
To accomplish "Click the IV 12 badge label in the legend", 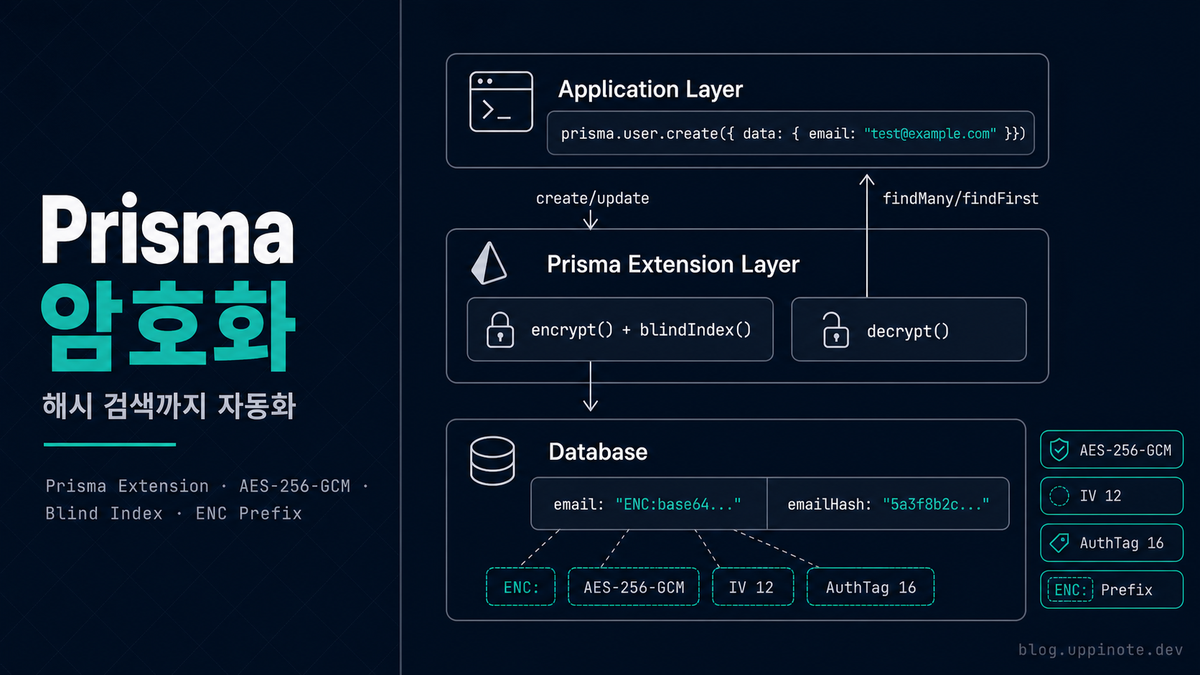I will tap(1101, 496).
